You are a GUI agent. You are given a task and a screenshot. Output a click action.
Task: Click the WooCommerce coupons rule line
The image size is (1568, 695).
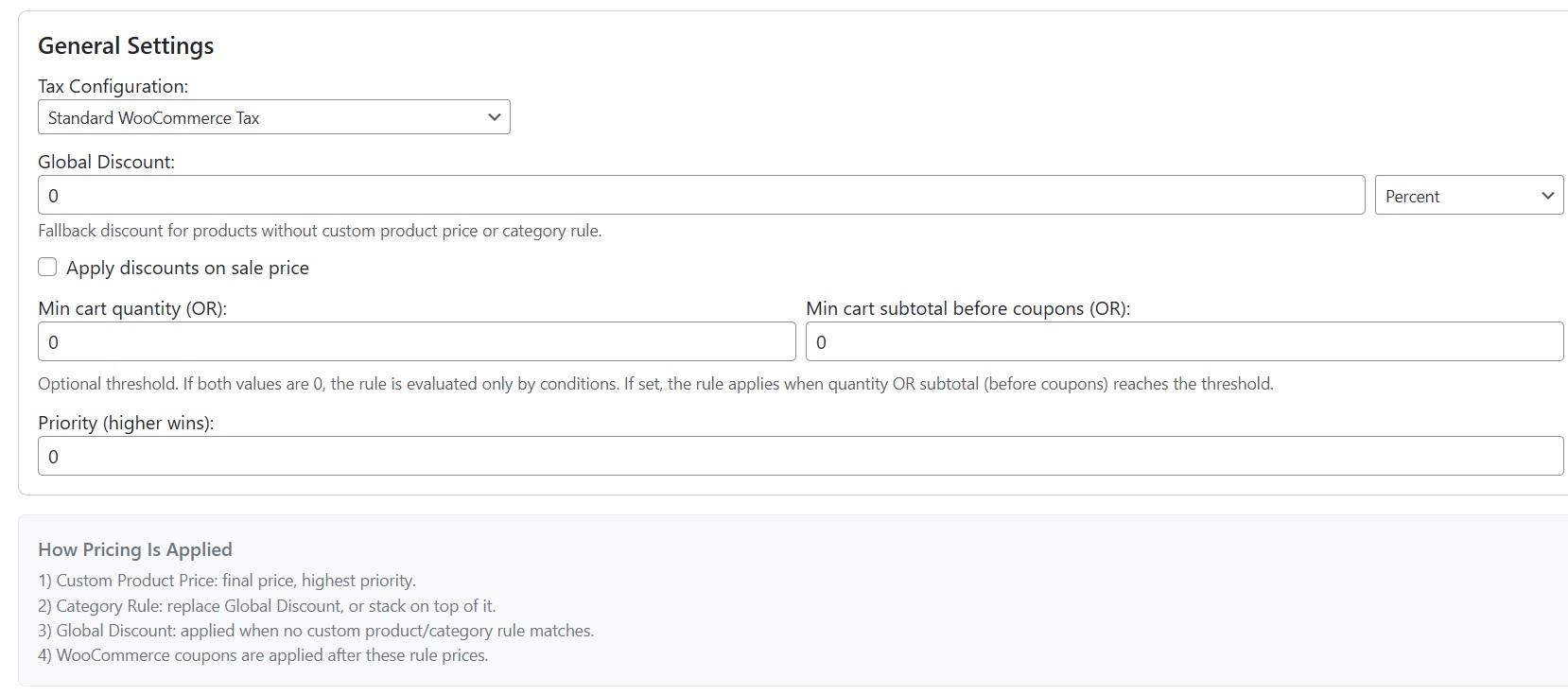pos(263,655)
